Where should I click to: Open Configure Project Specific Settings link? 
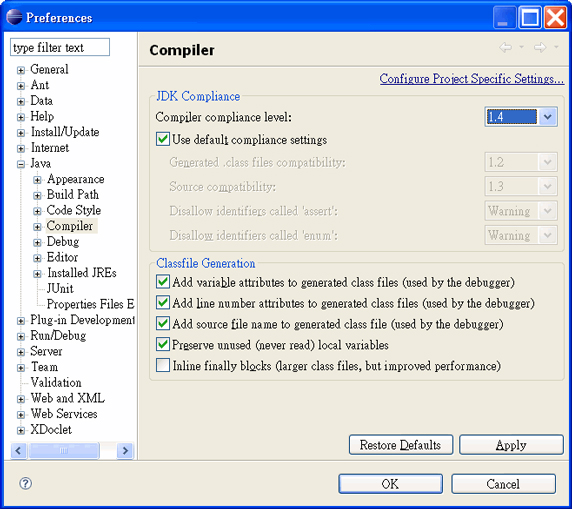[x=472, y=78]
